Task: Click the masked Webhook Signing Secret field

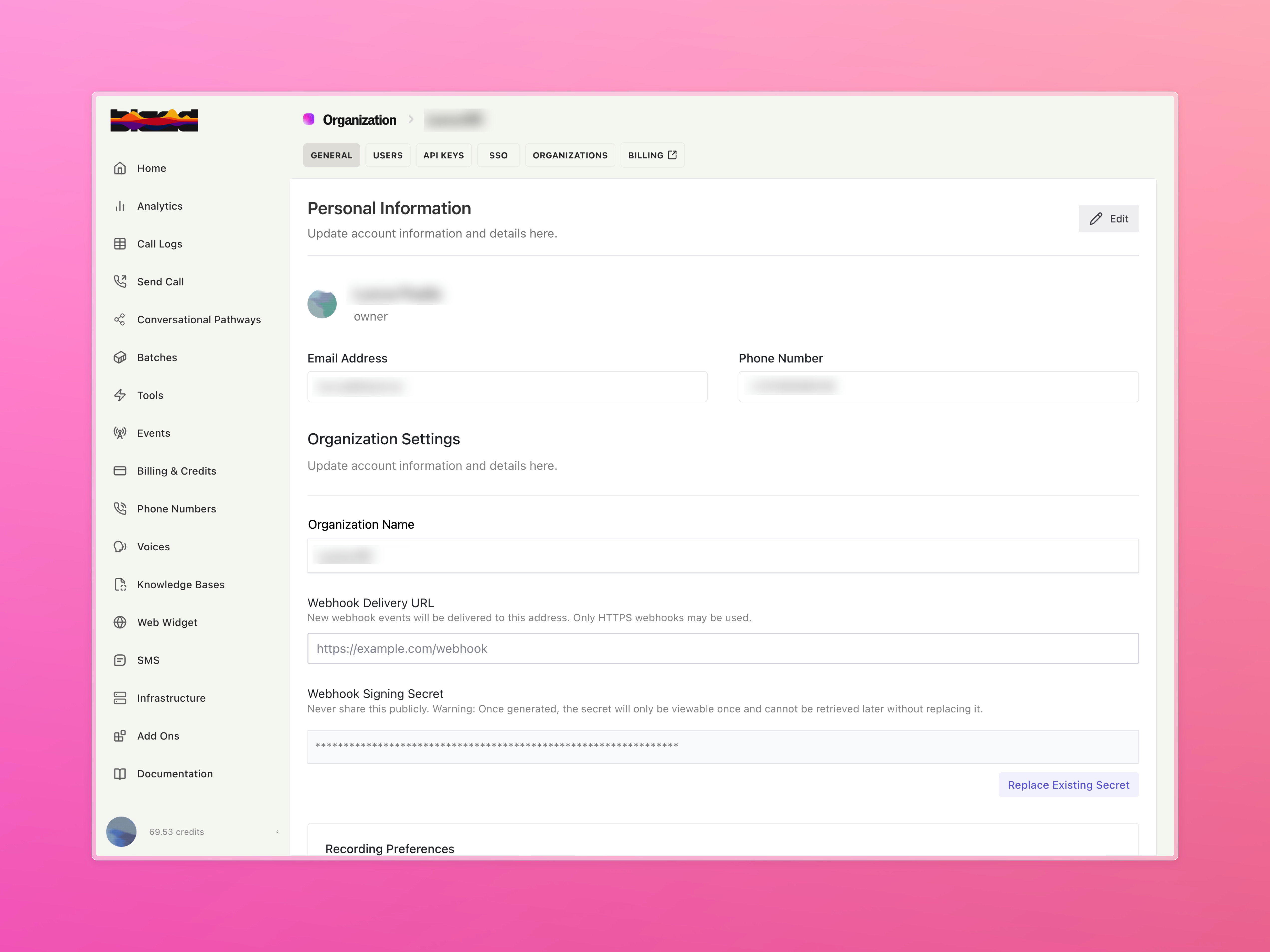Action: (723, 747)
